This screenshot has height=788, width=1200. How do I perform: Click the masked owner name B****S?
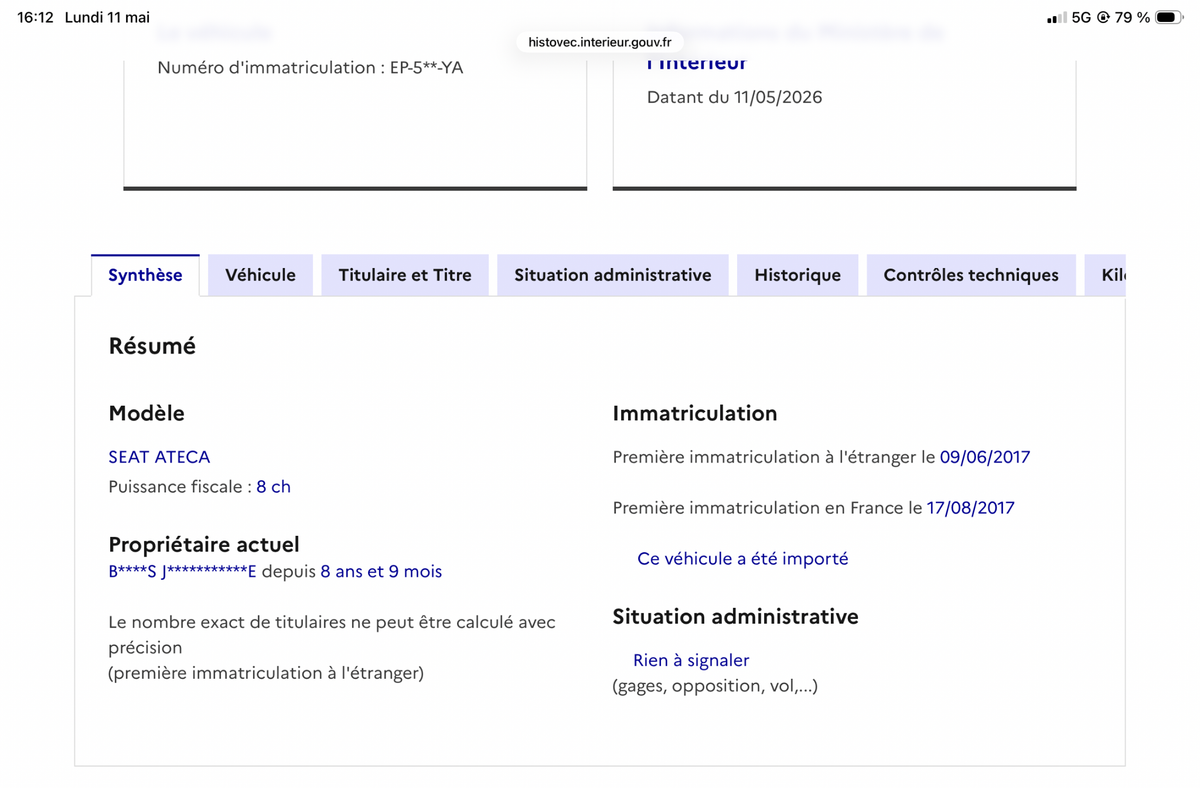click(132, 572)
